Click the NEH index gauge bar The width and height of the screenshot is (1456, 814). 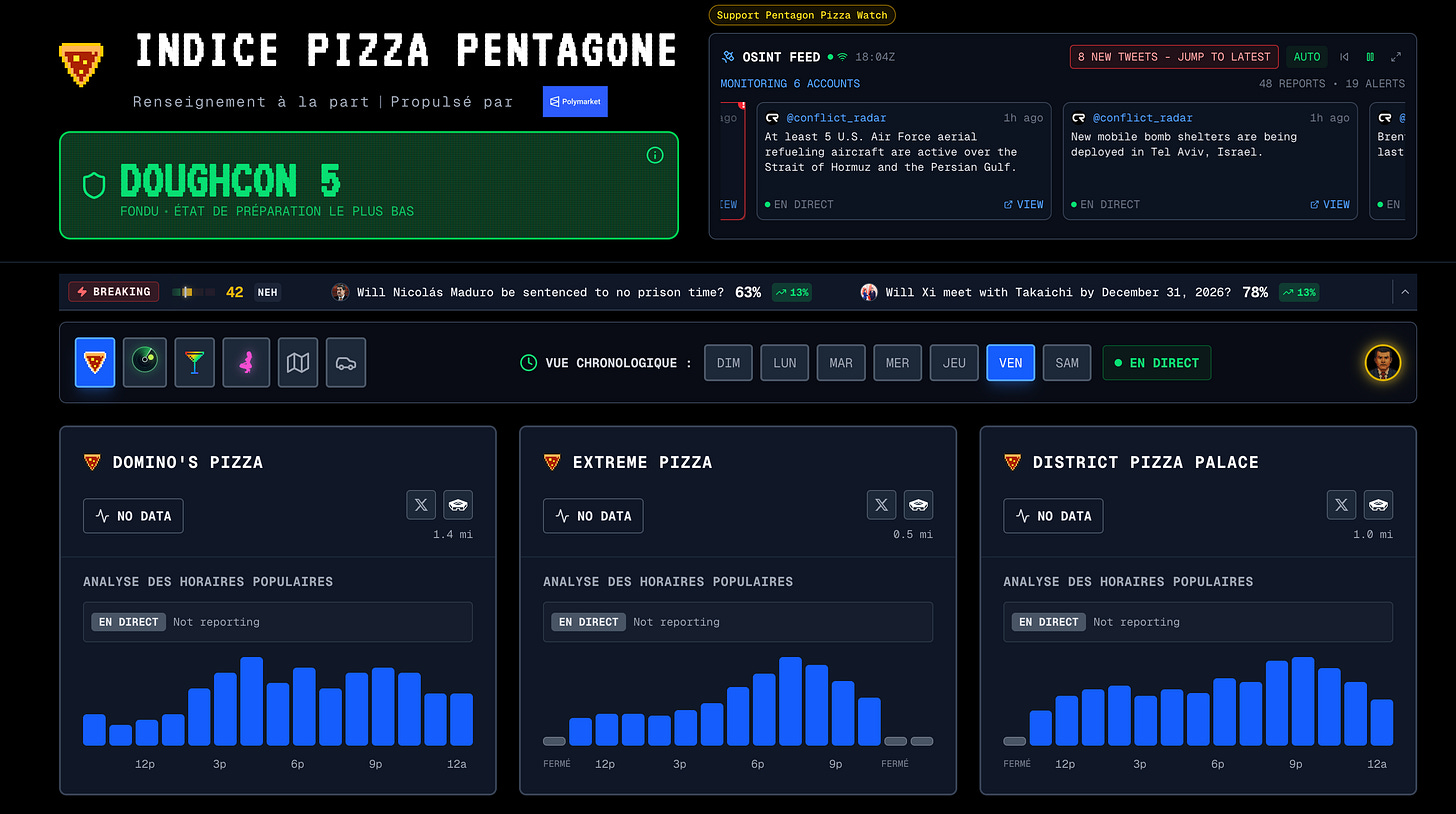[193, 292]
